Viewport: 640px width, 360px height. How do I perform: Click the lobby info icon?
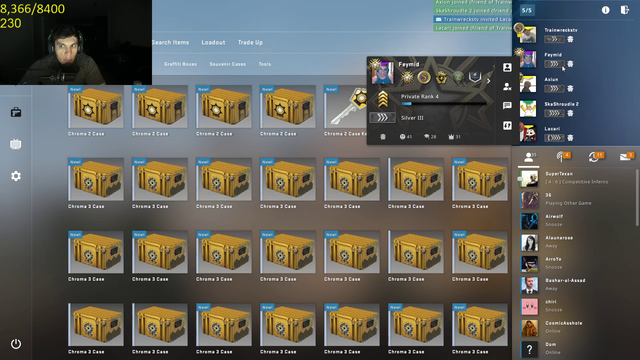tap(605, 10)
